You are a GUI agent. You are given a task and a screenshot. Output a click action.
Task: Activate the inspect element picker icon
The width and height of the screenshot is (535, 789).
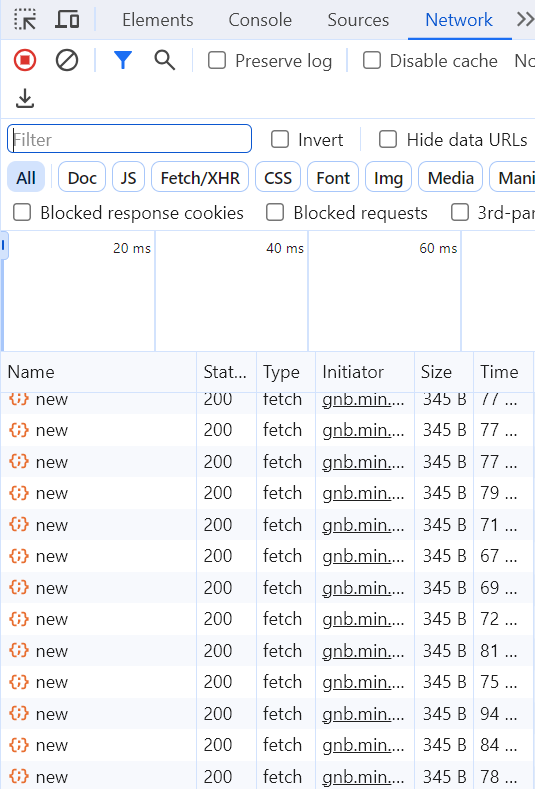point(25,20)
